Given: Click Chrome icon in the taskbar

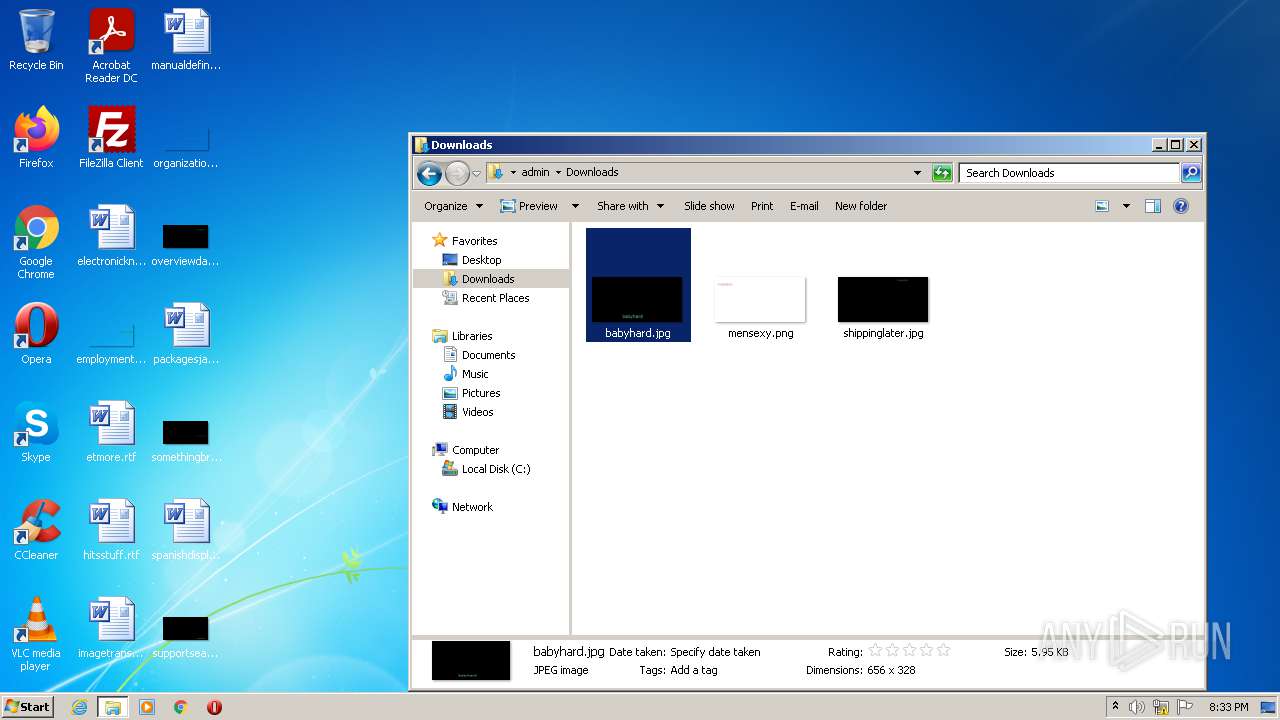Looking at the screenshot, I should pos(181,707).
